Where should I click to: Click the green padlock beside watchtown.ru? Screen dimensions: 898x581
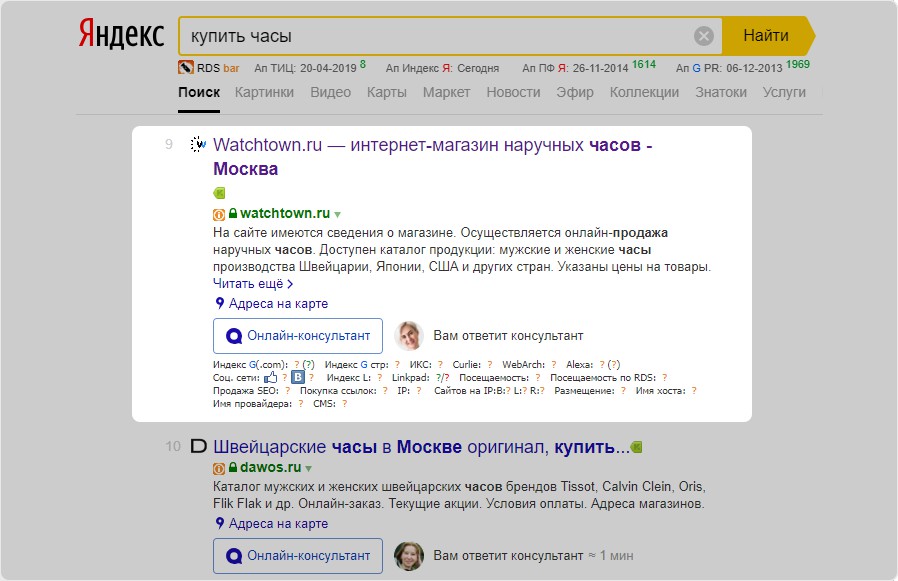point(233,213)
